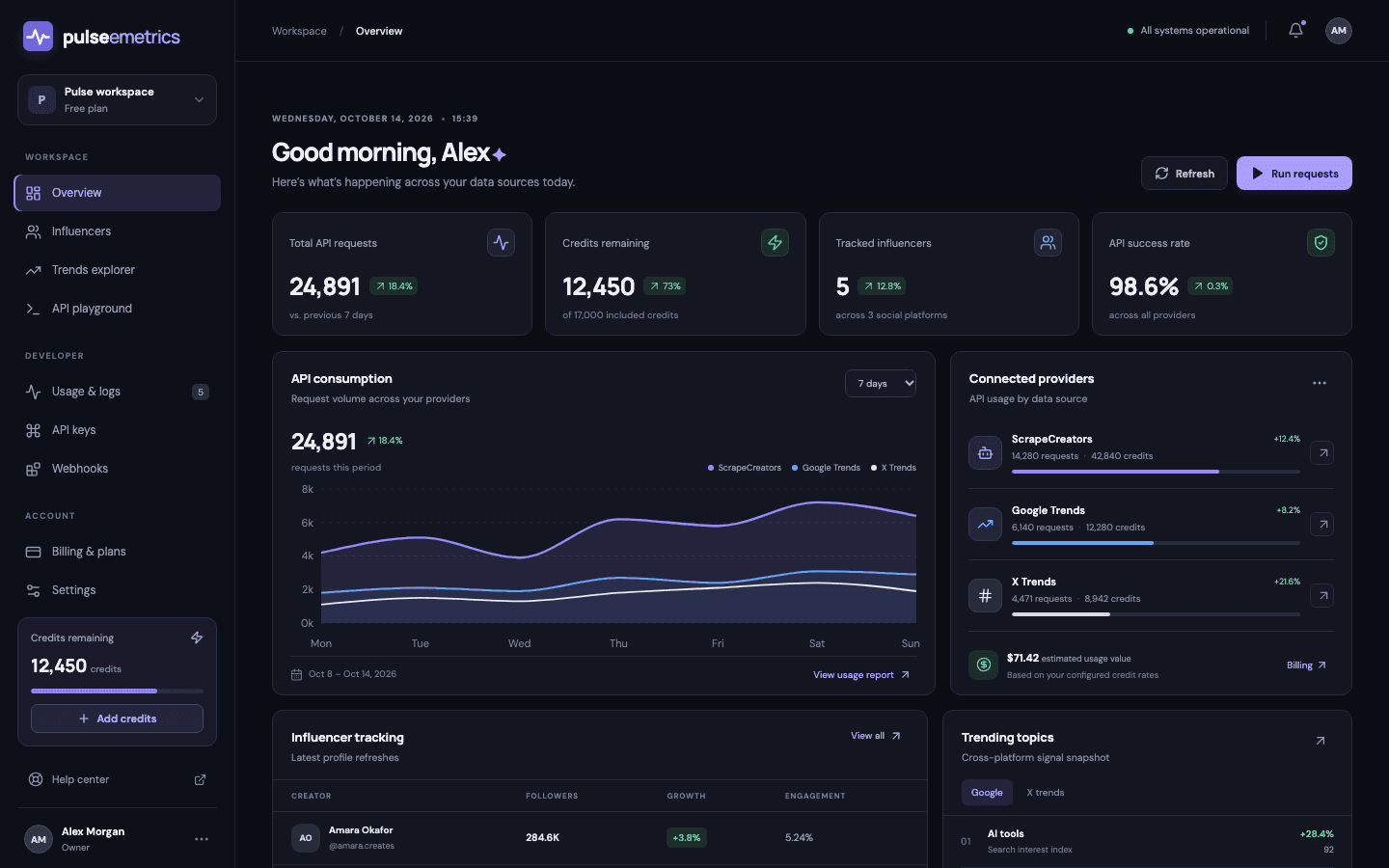Toggle X Trends series in chart legend
This screenshot has width=1389, height=868.
pos(893,468)
